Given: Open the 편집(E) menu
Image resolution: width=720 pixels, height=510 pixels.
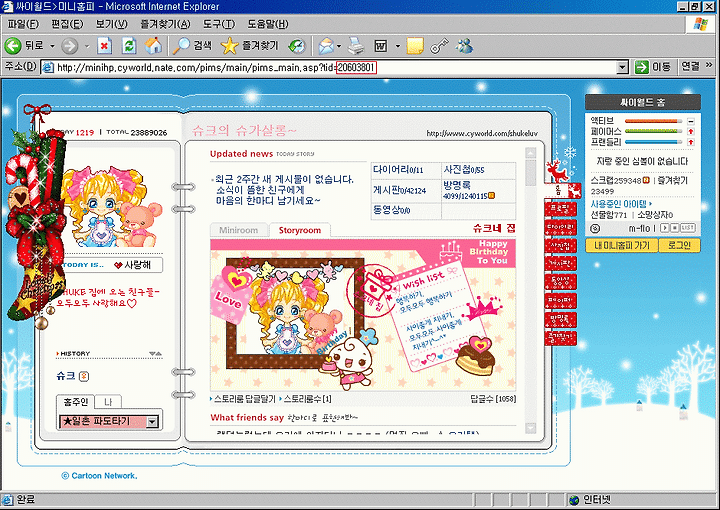Looking at the screenshot, I should point(67,24).
